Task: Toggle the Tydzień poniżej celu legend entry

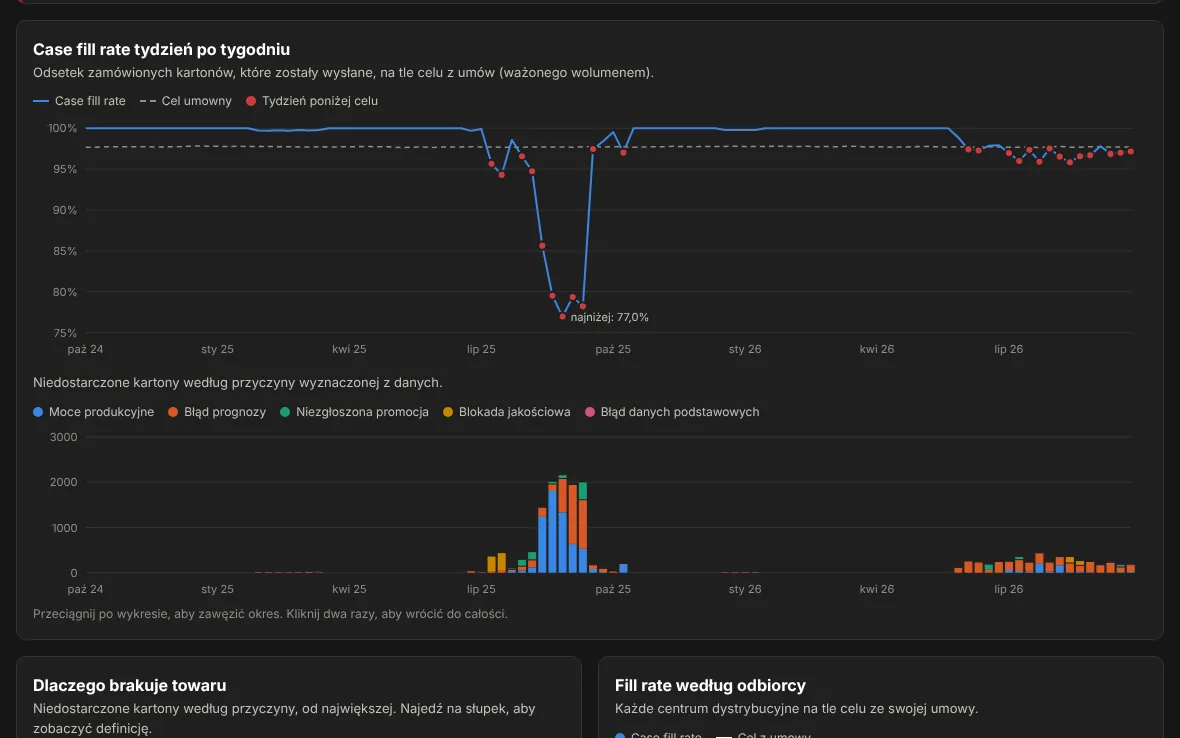Action: click(312, 101)
